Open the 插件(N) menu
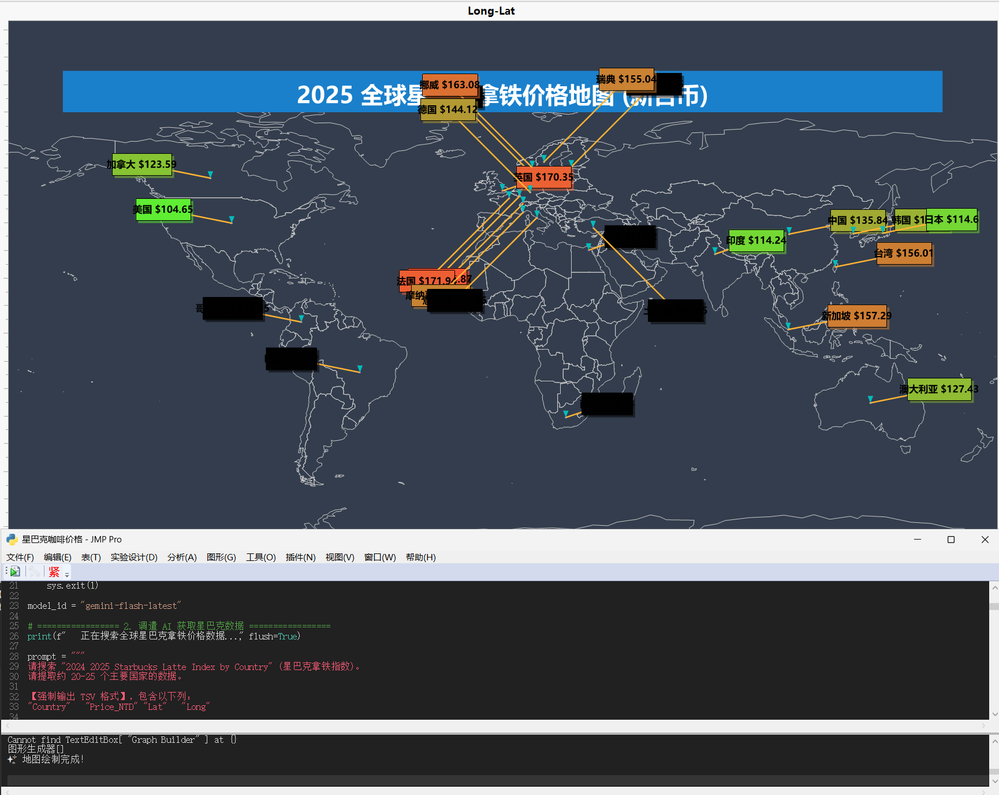This screenshot has height=795, width=999. point(301,557)
